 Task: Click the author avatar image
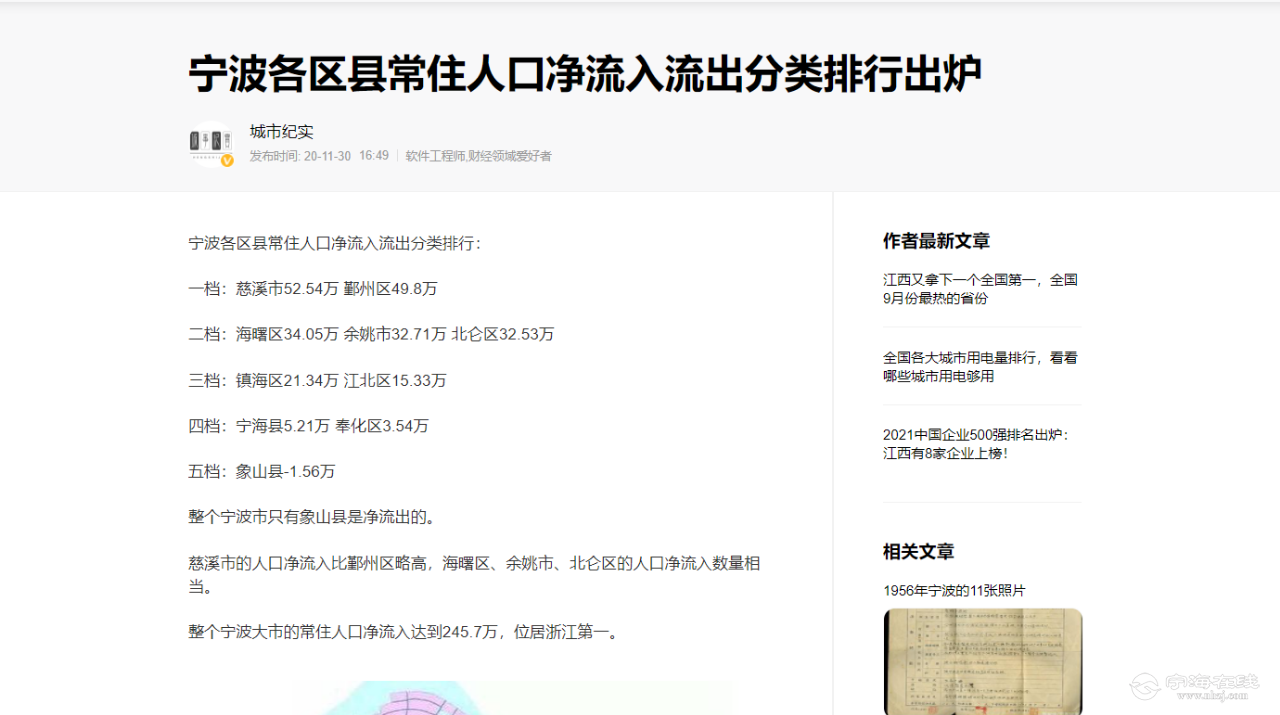pos(211,143)
